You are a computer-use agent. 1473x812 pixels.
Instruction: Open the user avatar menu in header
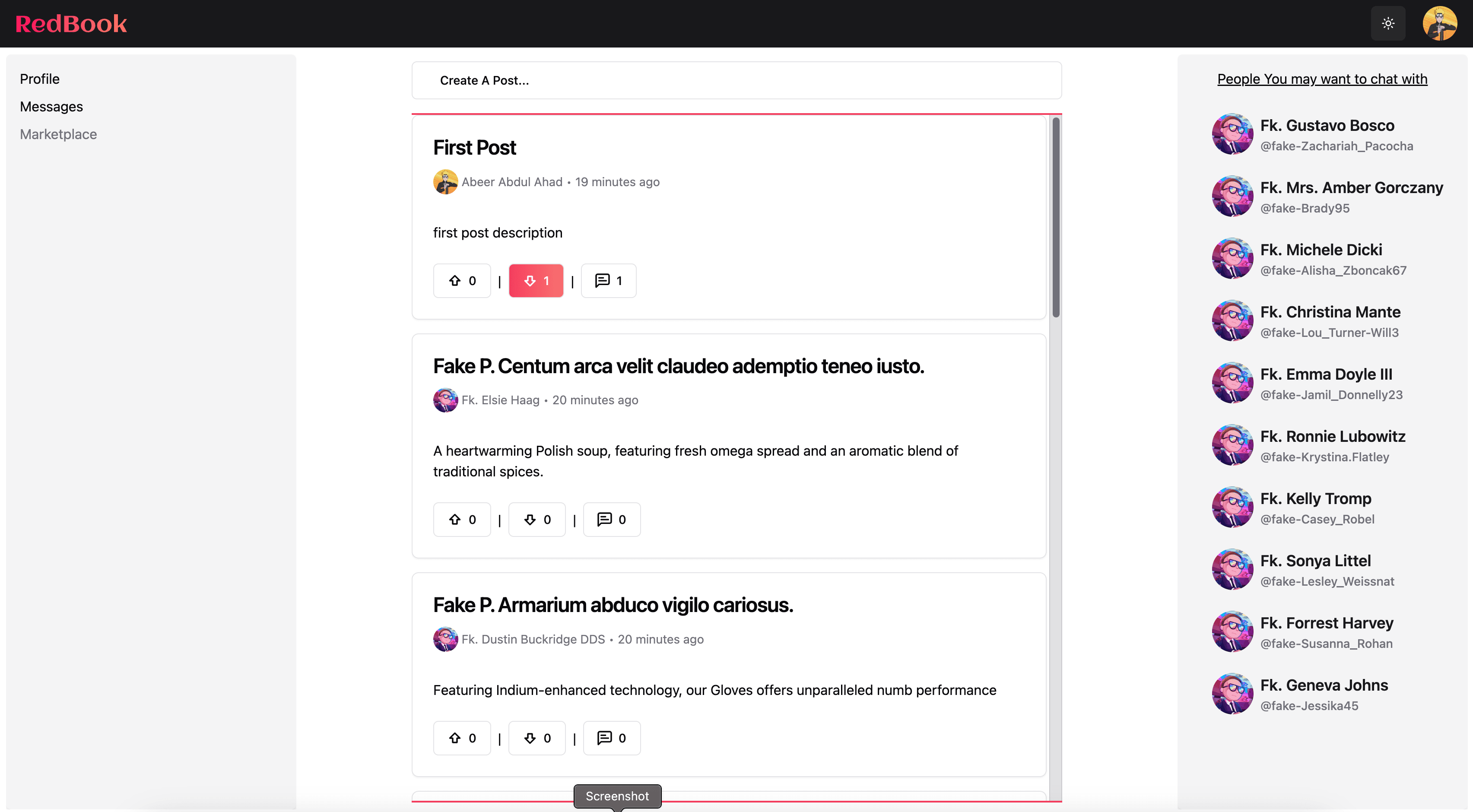coord(1439,23)
